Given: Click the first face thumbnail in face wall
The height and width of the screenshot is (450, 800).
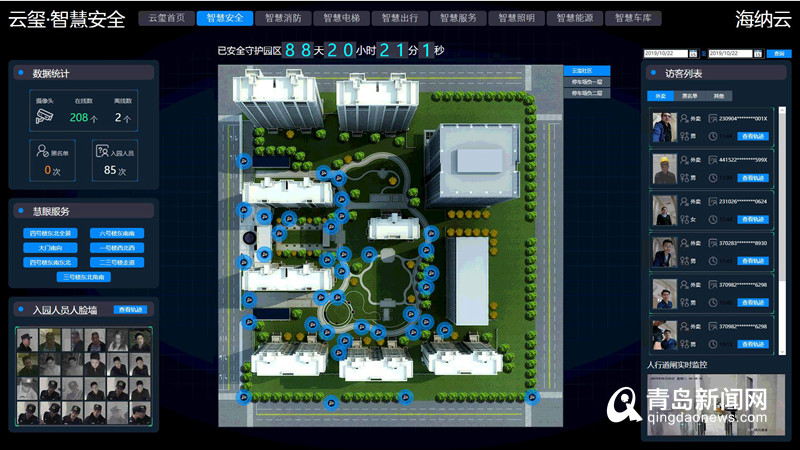Looking at the screenshot, I should (x=27, y=341).
